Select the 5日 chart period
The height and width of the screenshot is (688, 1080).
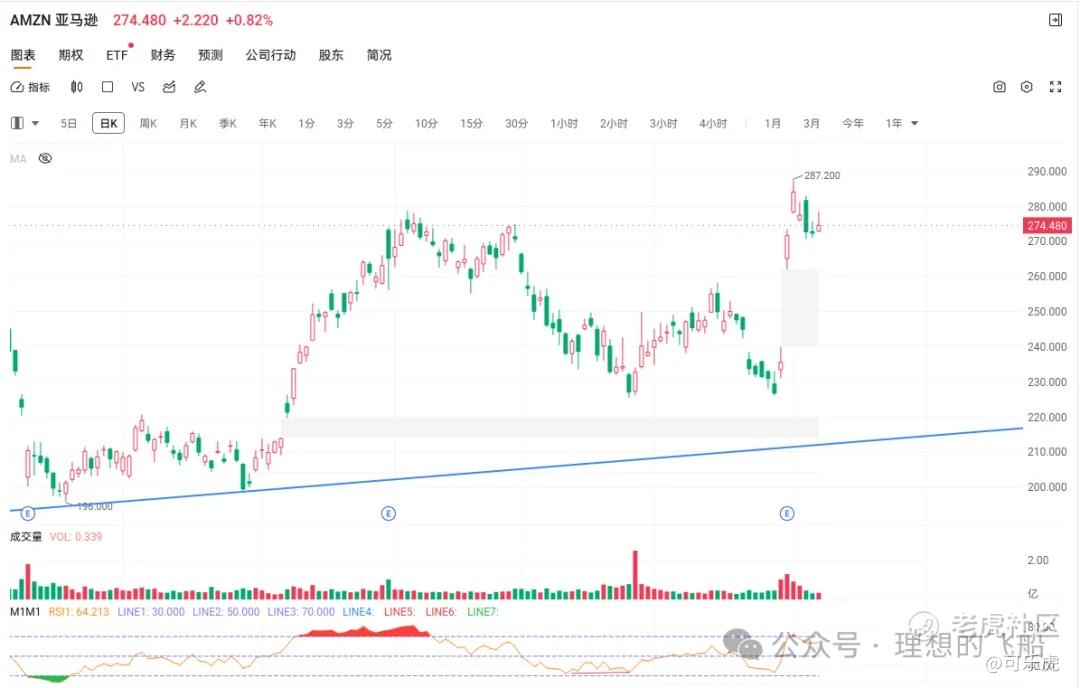point(68,123)
